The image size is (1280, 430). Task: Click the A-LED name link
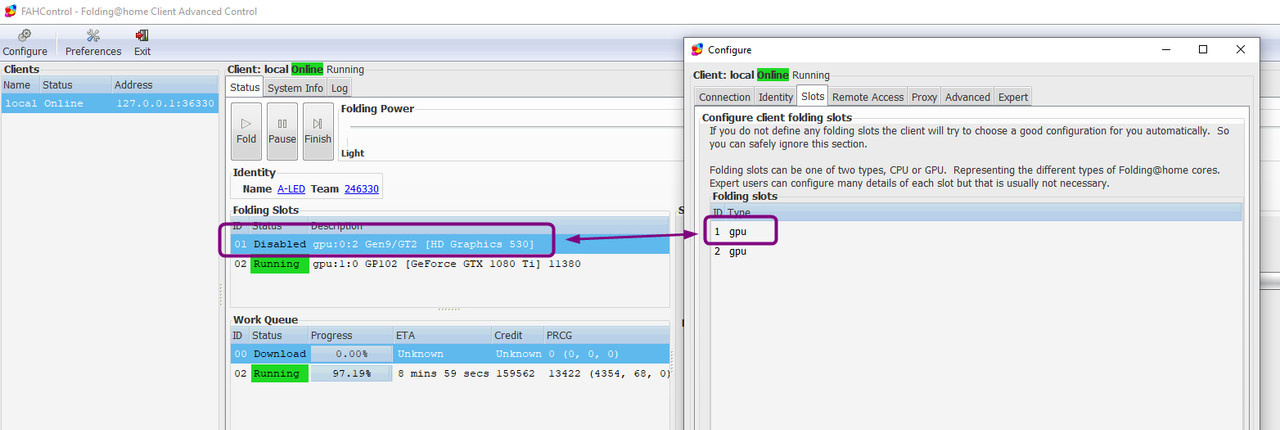291,189
